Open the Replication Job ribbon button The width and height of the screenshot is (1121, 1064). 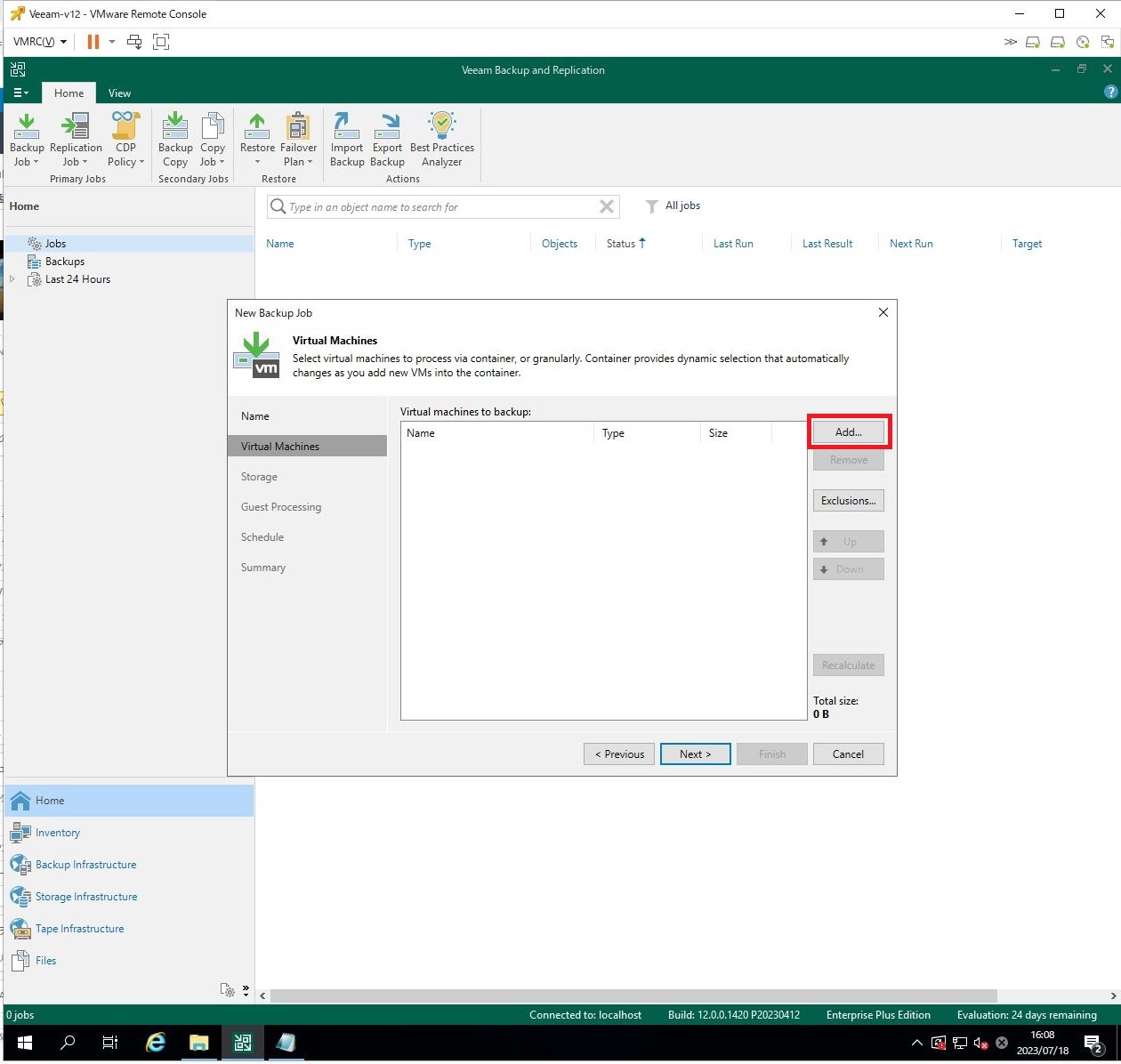(76, 140)
